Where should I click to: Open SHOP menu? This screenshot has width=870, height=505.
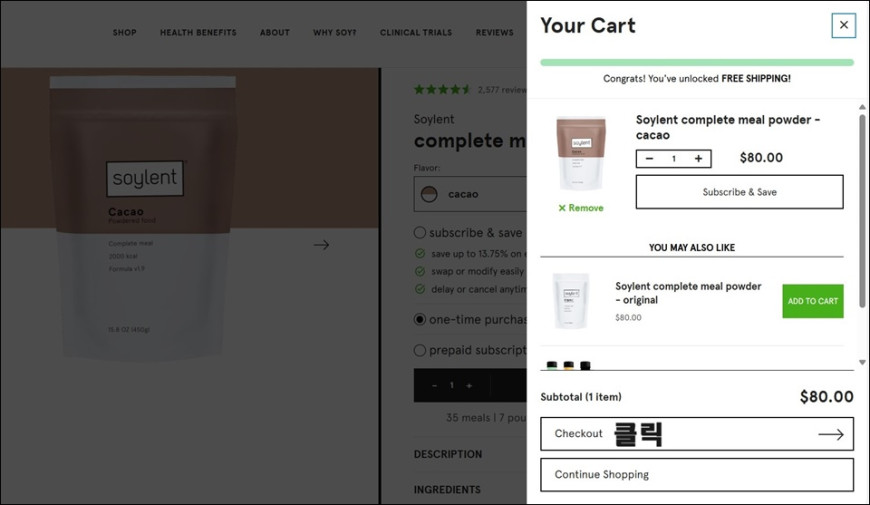tap(124, 32)
